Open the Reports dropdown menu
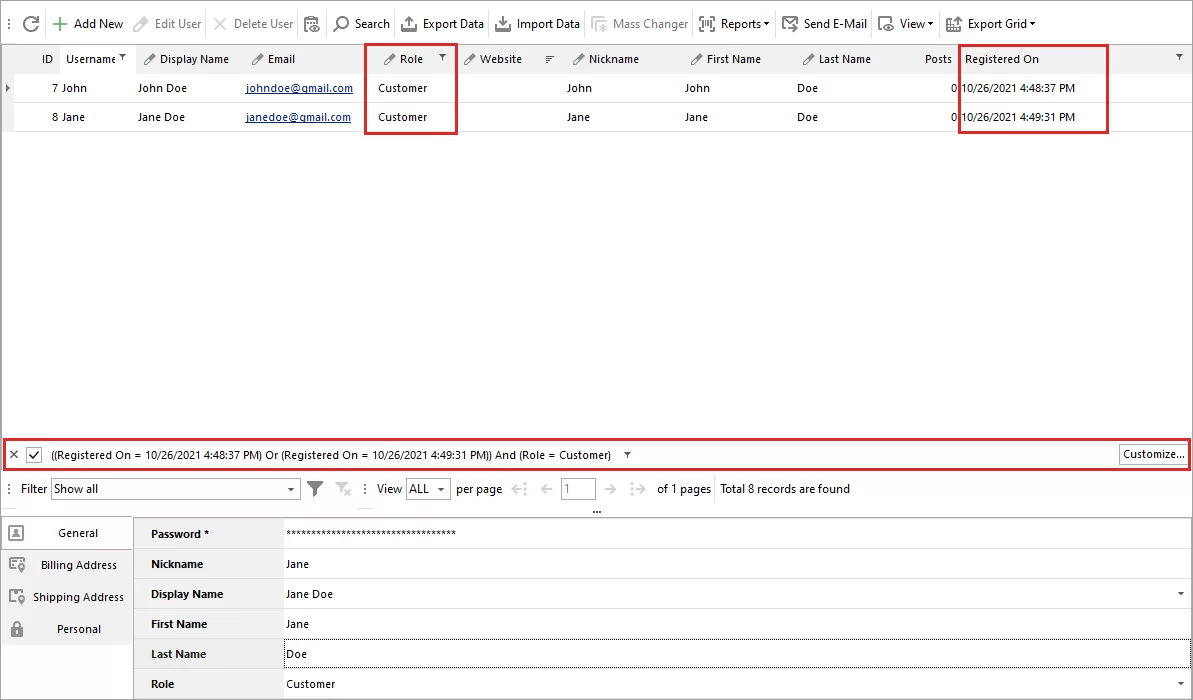Image resolution: width=1193 pixels, height=700 pixels. [x=733, y=23]
